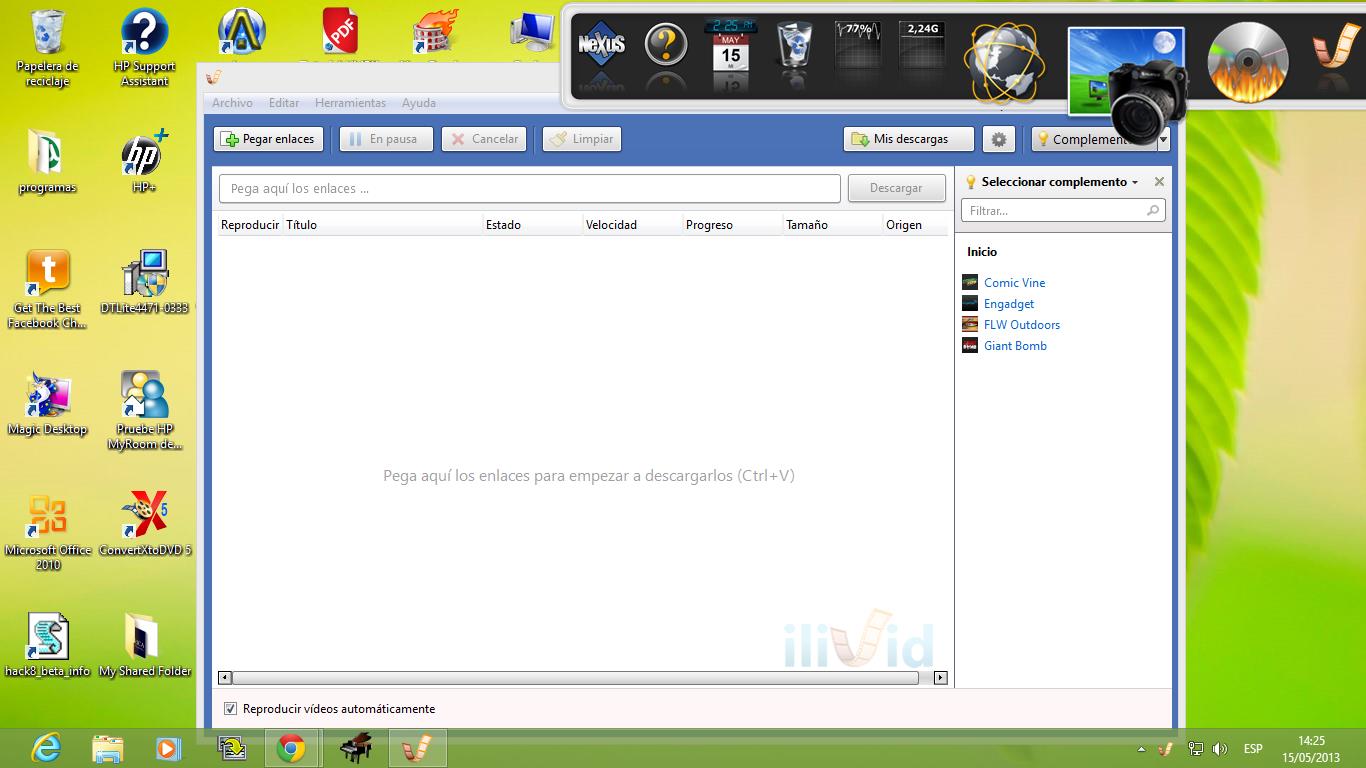The height and width of the screenshot is (768, 1366).
Task: Click the calendar clock dock icon
Action: [731, 44]
